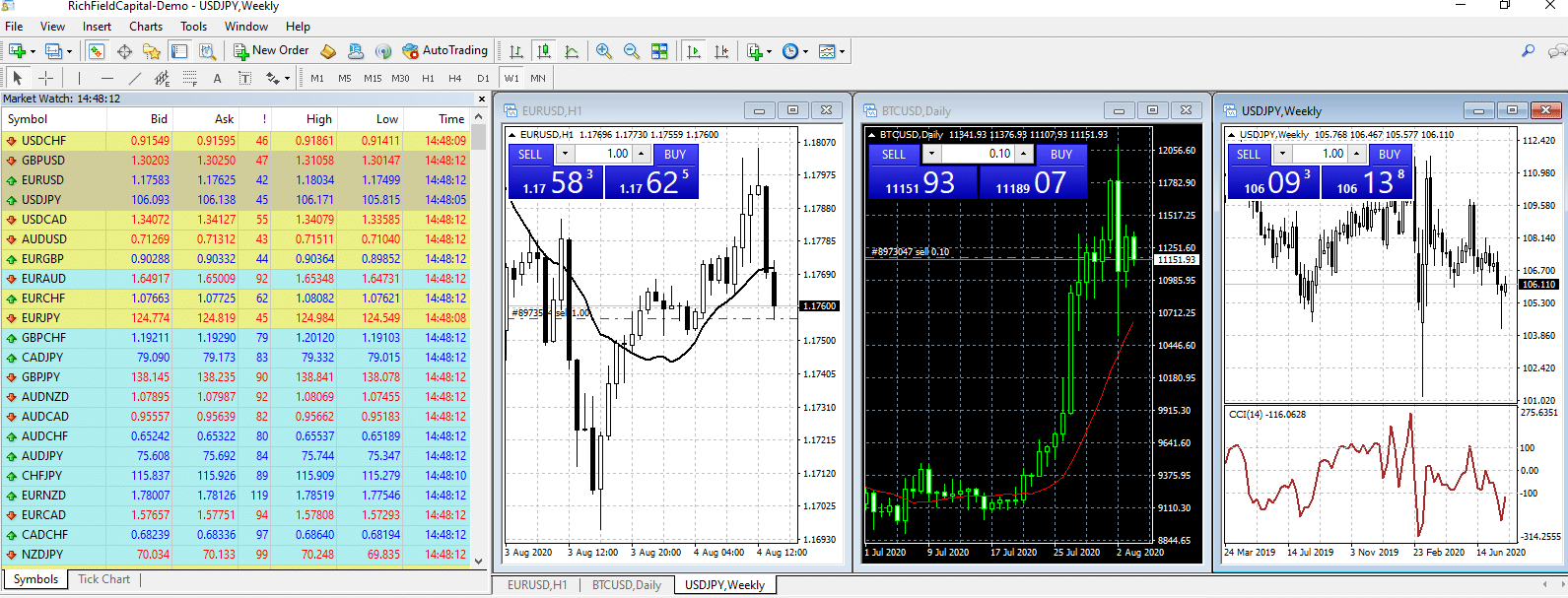
Task: Open the Strategy Tester magnifier icon
Action: [x=207, y=51]
